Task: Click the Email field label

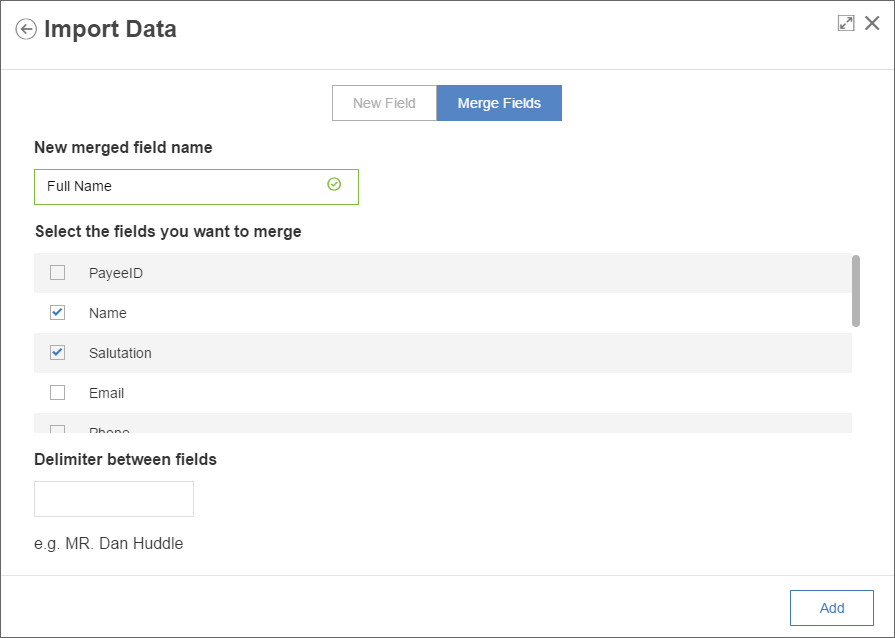Action: coord(107,393)
